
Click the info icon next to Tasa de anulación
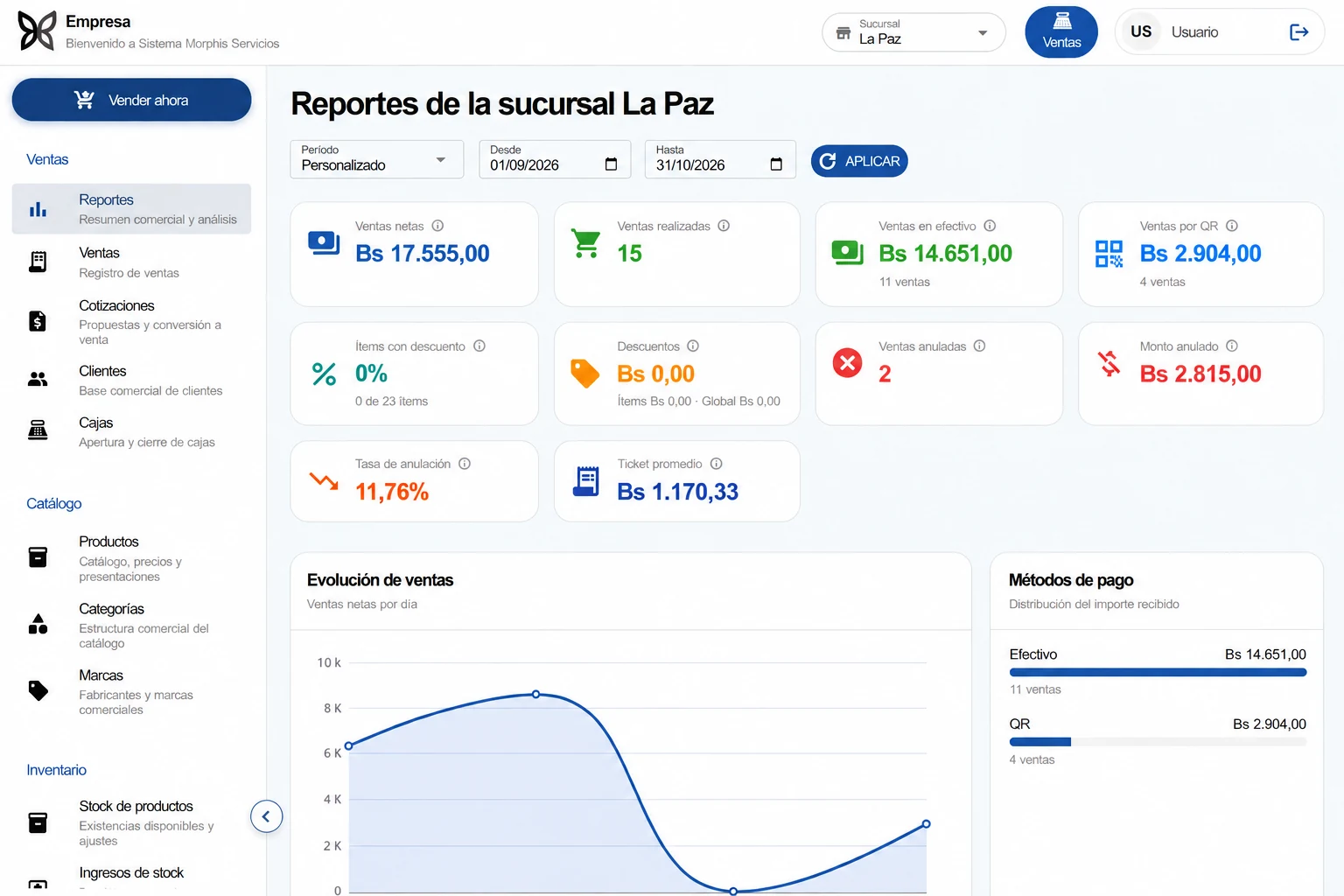465,464
